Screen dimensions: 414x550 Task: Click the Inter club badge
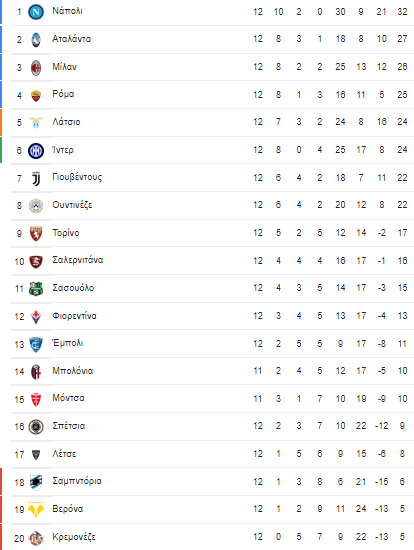point(36,151)
